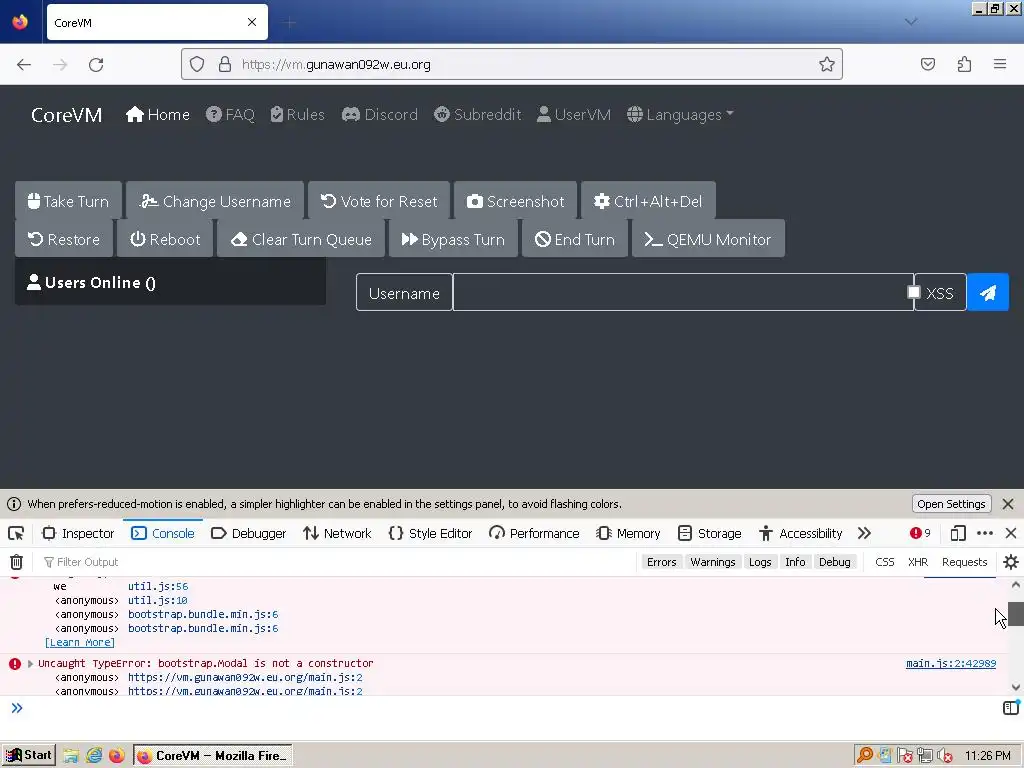Screen dimensions: 1024x768
Task: Toggle responsive design mode icon
Action: [957, 533]
